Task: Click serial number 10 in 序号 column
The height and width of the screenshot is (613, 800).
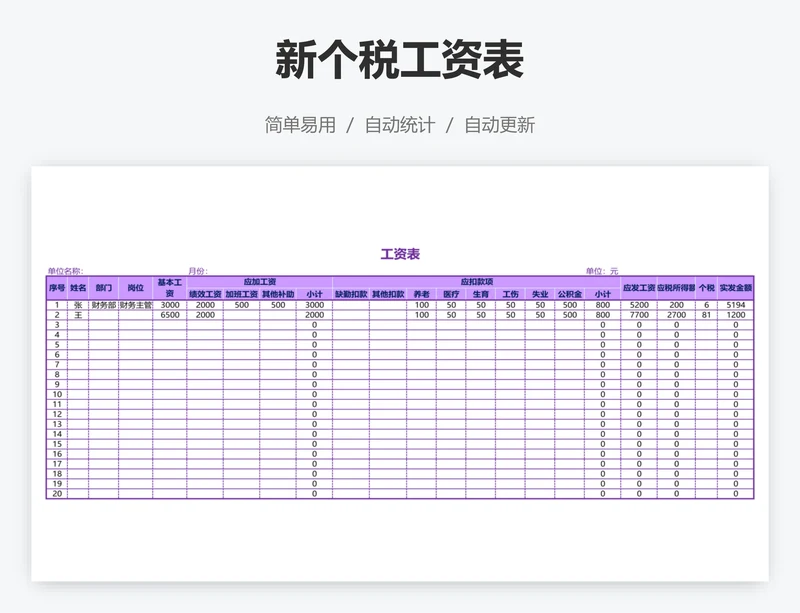Action: click(57, 395)
